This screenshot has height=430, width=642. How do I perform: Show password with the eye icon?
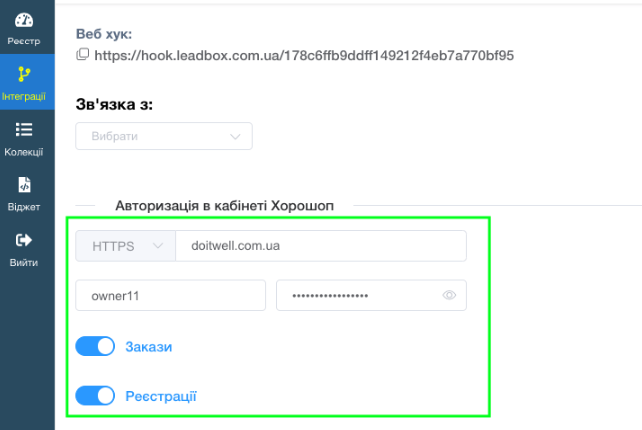450,295
